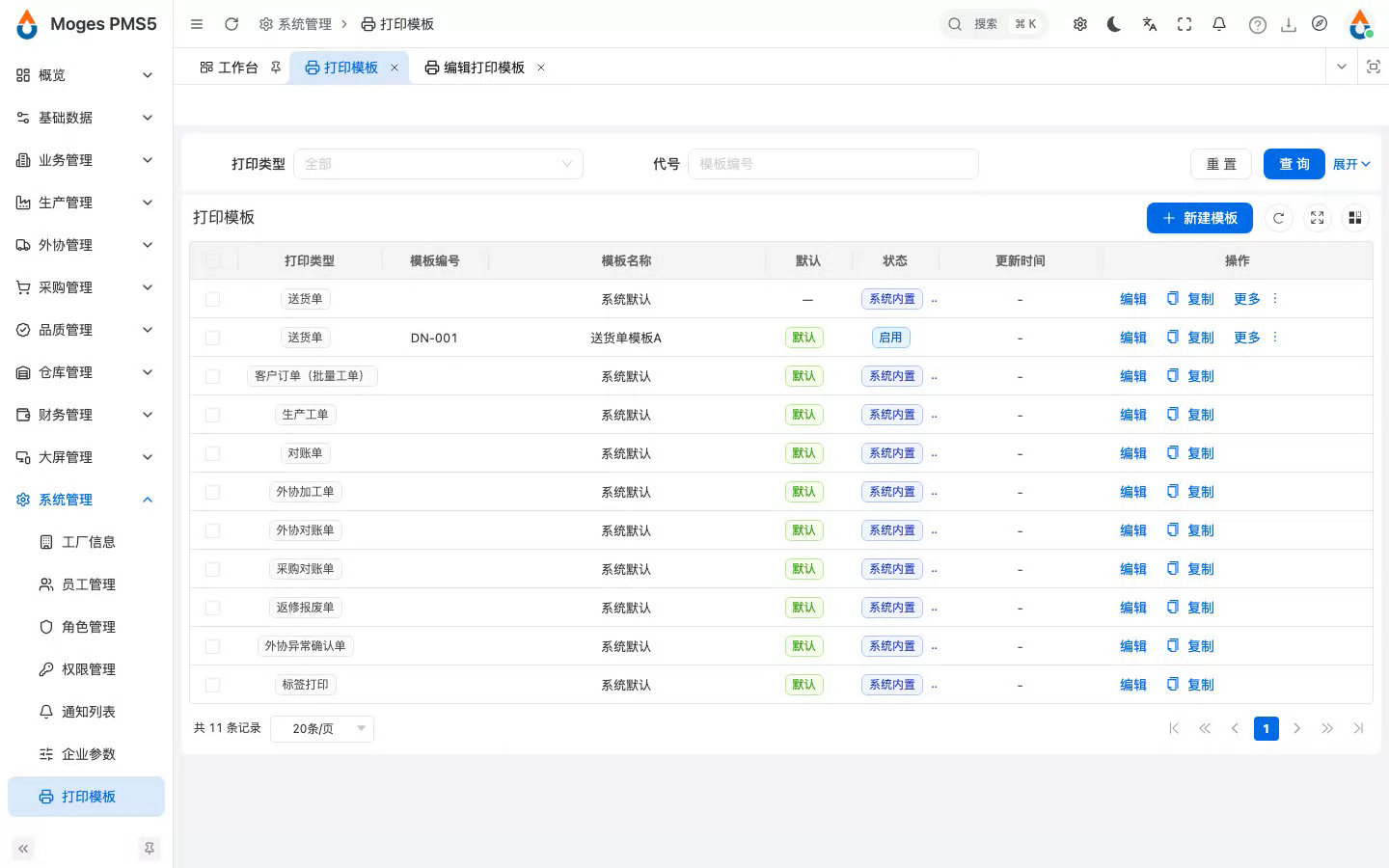
Task: Open notifications bell icon
Action: pyautogui.click(x=1219, y=24)
